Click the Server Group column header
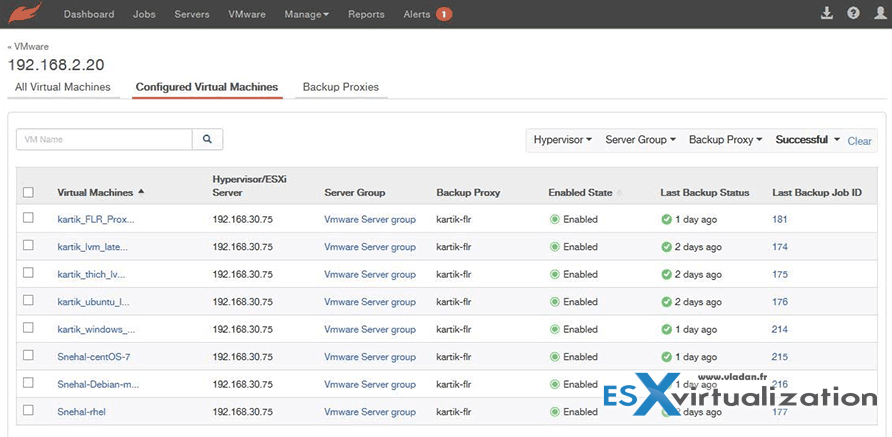The image size is (892, 437). tap(355, 193)
